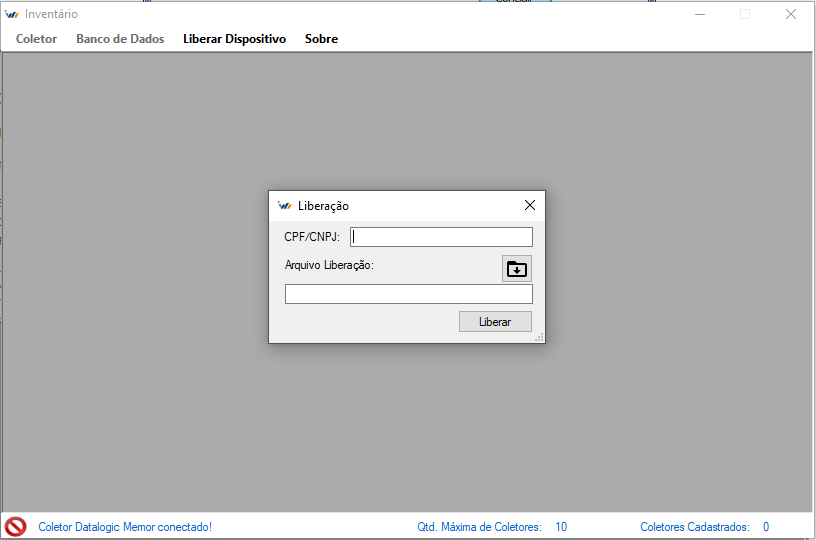This screenshot has height=540, width=816.
Task: Minimize the Inventário window
Action: 699,14
